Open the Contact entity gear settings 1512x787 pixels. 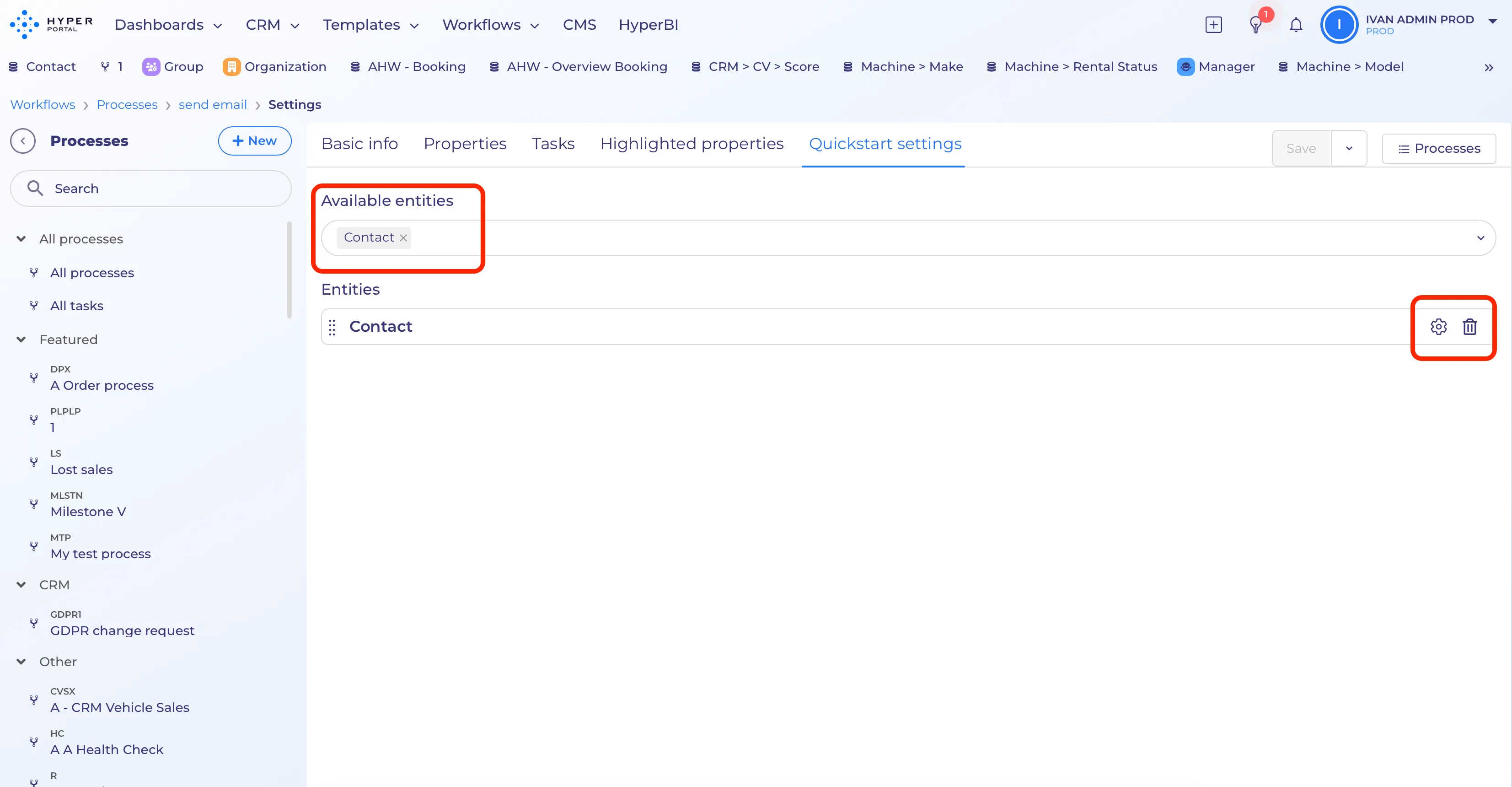pyautogui.click(x=1438, y=327)
